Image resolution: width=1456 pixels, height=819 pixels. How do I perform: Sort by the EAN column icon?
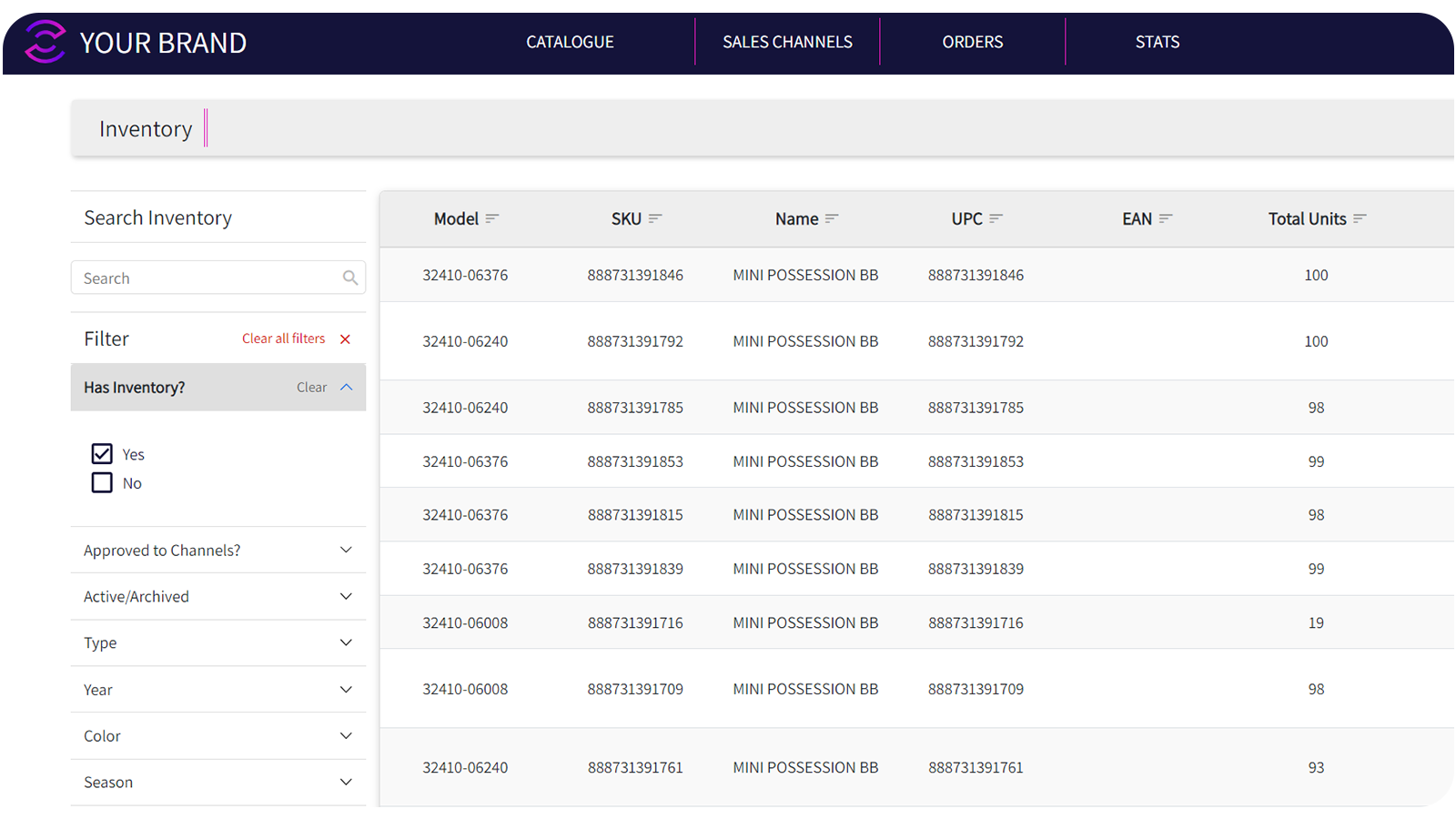coord(1166,218)
